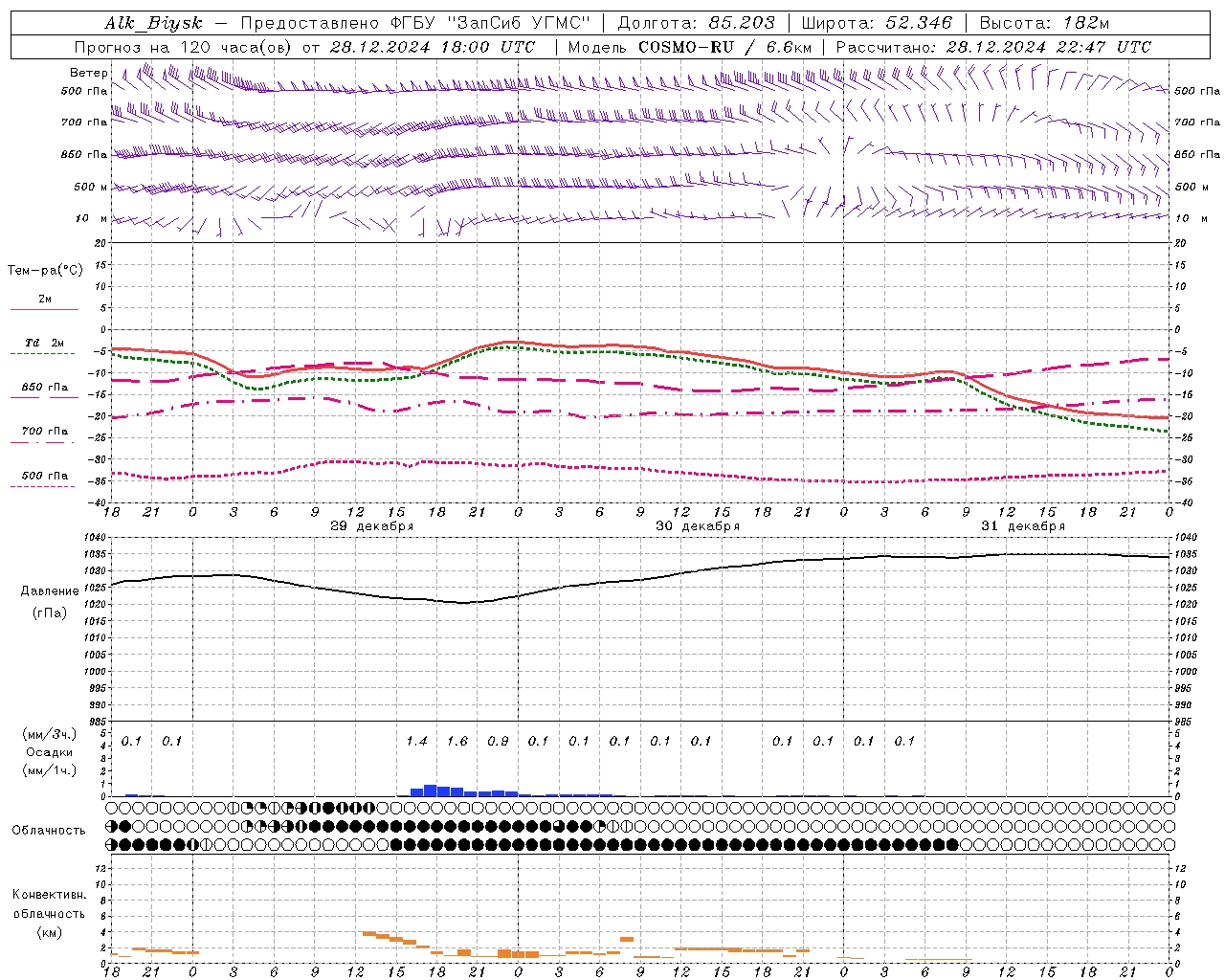Click the (гПа) unit label under Давление

[50, 613]
